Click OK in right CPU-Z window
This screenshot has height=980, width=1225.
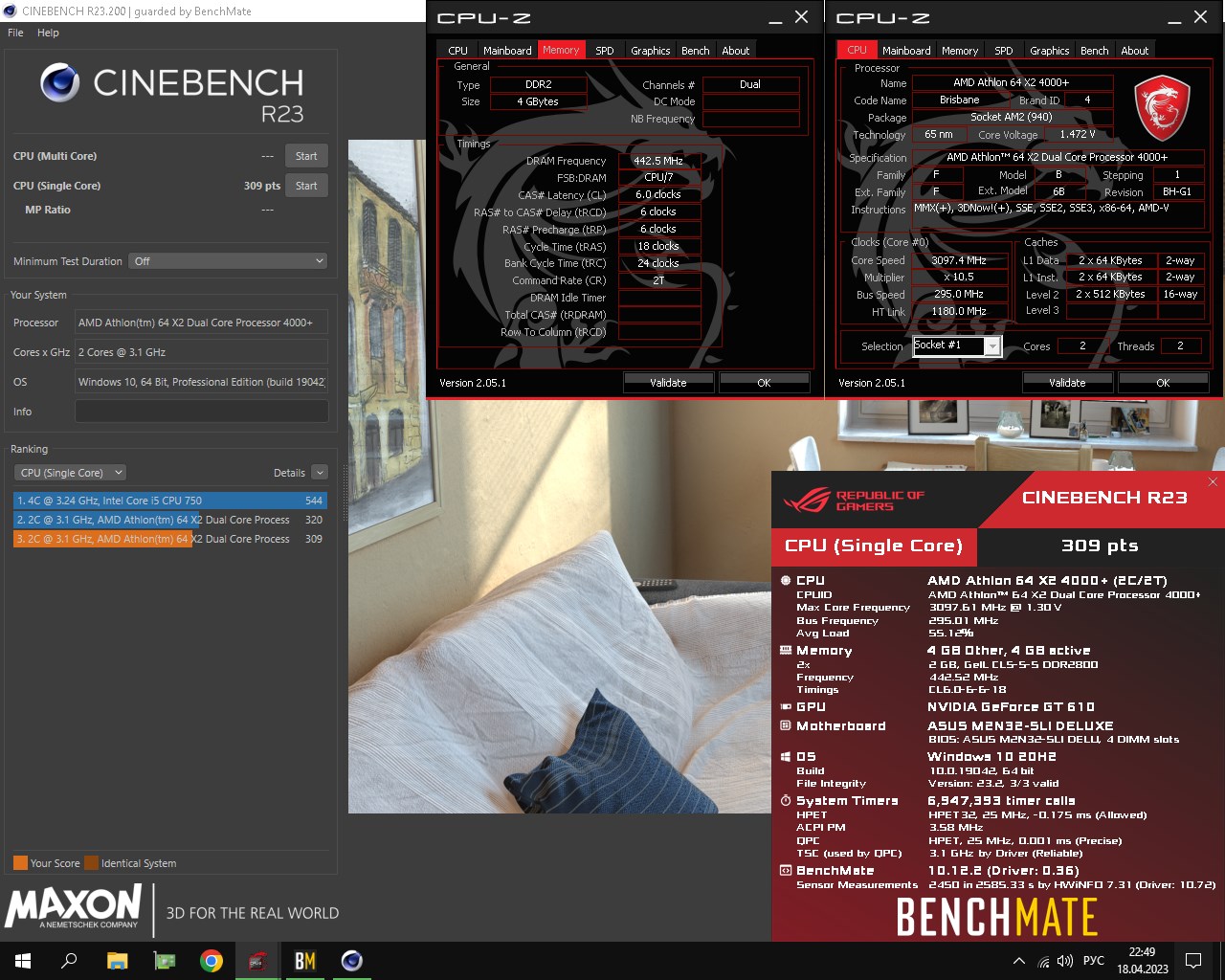(1163, 383)
